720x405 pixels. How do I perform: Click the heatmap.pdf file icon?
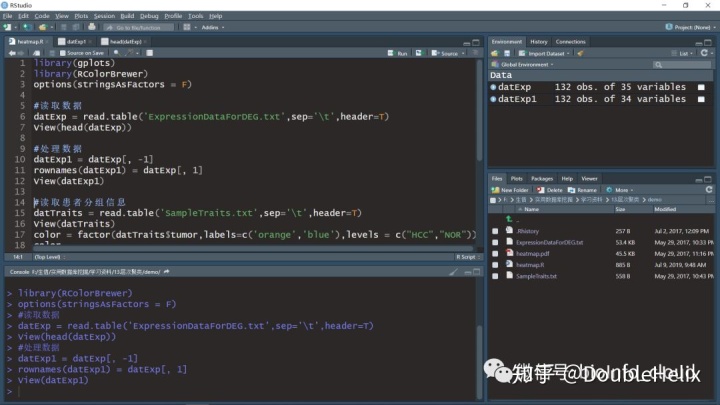(x=509, y=253)
